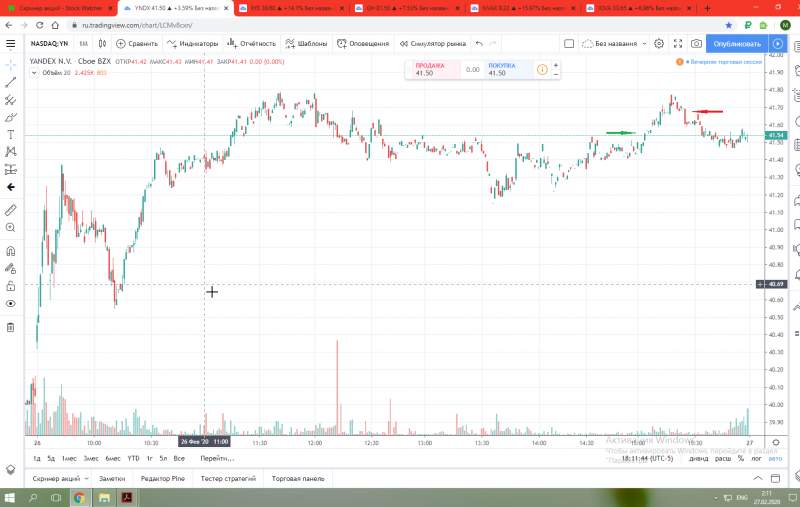Open the Редактор Pine tab
The image size is (800, 507).
coord(163,478)
